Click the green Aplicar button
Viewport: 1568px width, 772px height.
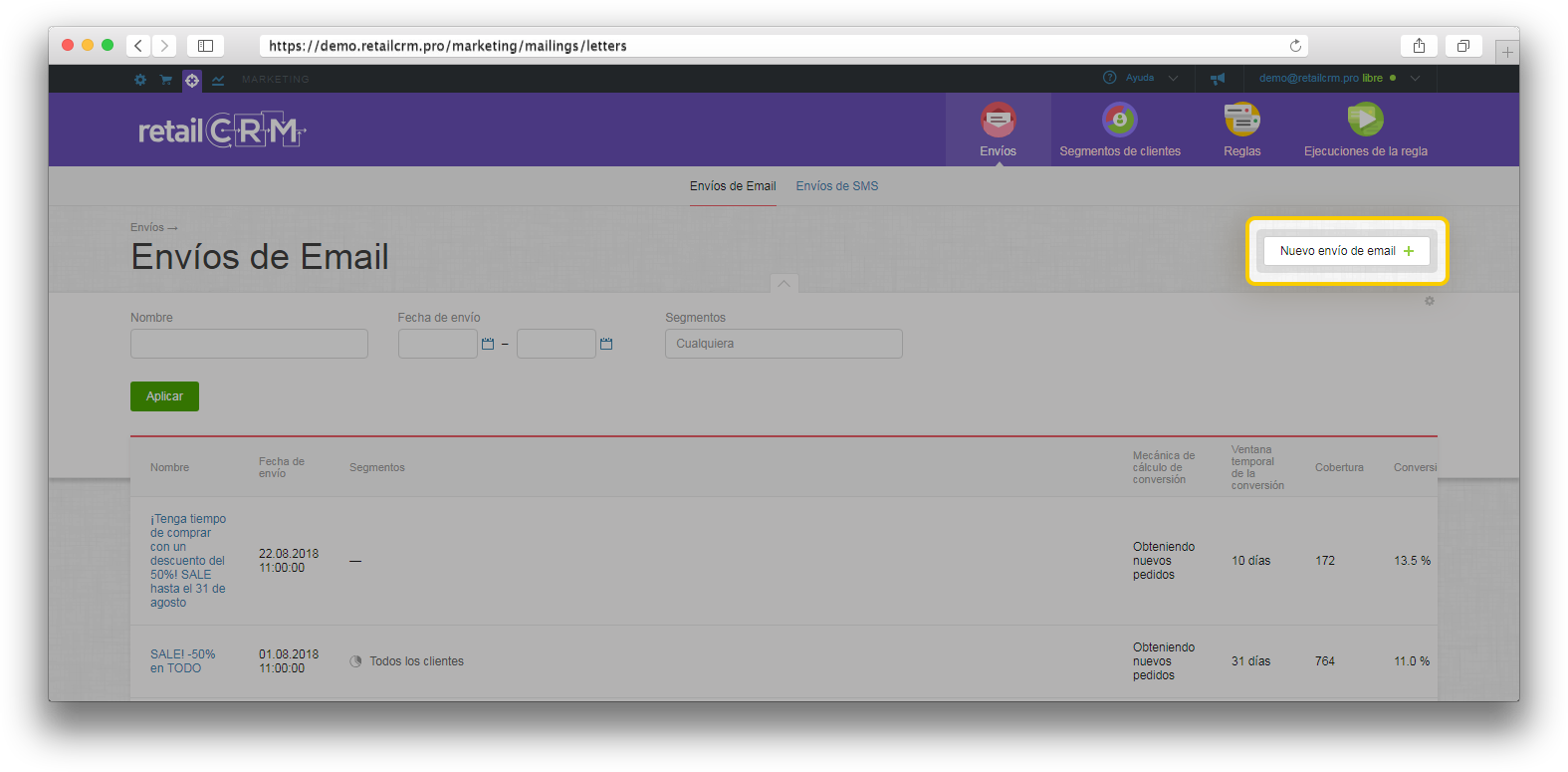[x=164, y=396]
